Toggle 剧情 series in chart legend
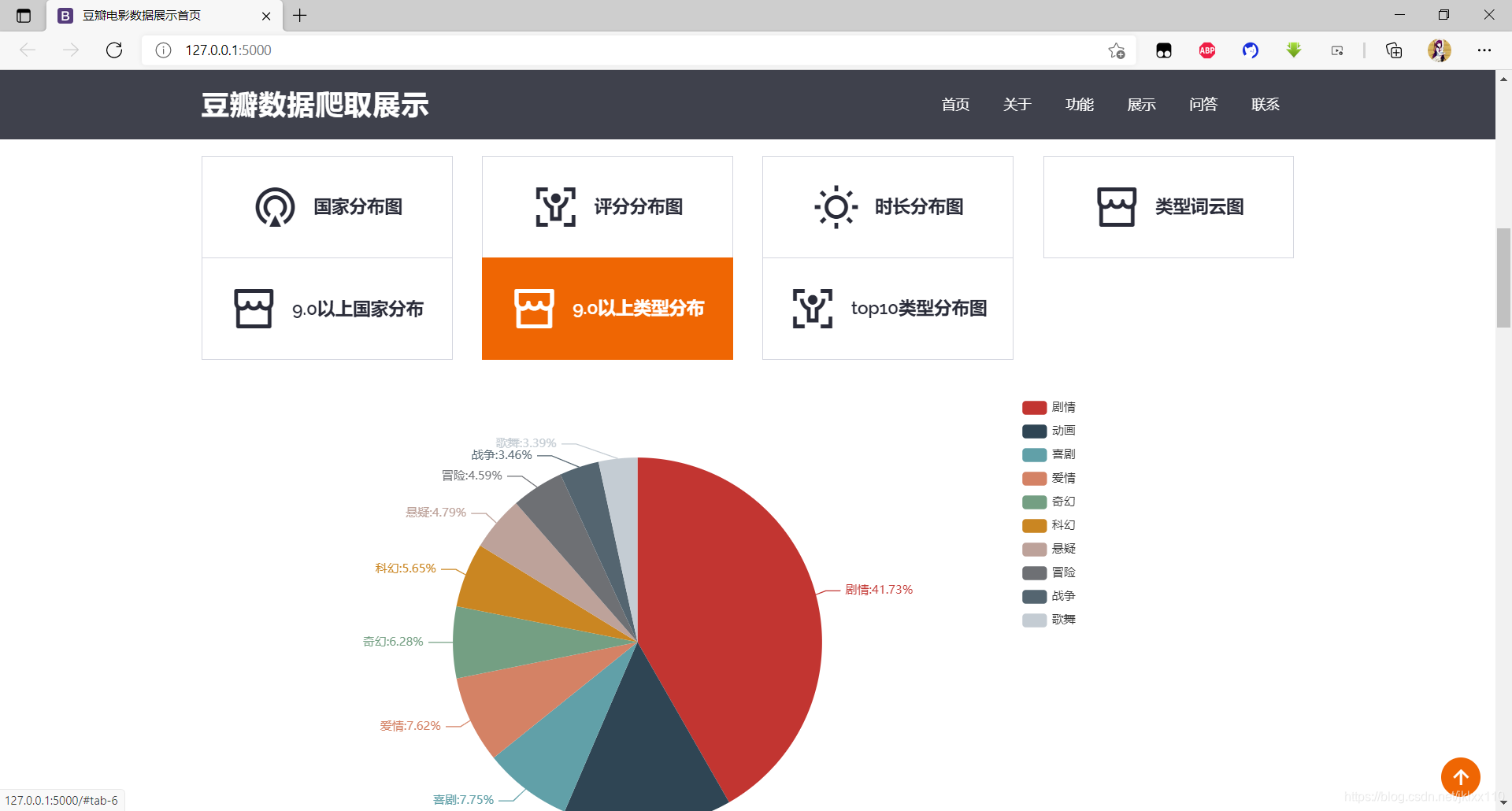 click(x=1049, y=407)
